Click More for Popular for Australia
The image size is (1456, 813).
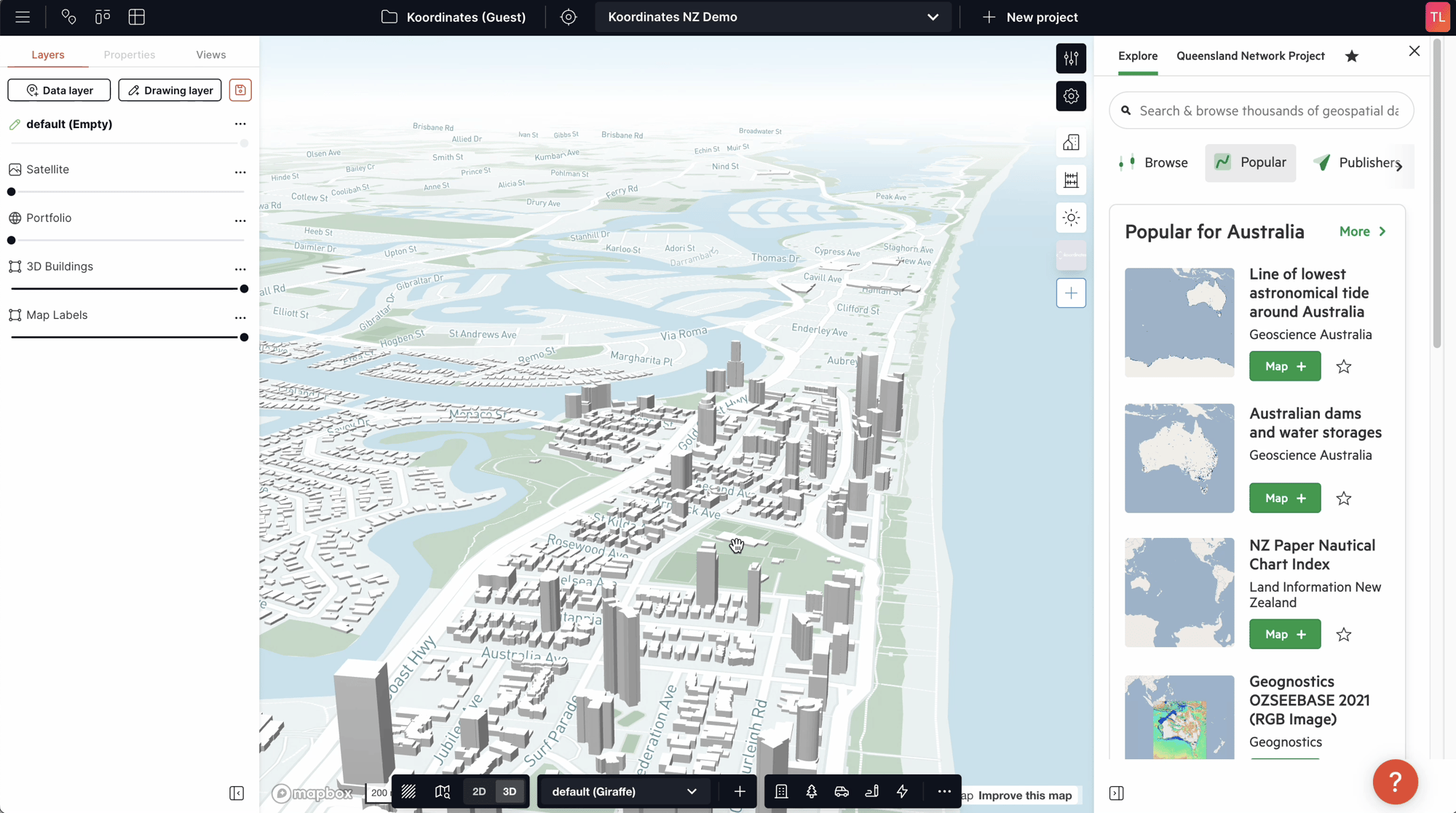pos(1363,231)
